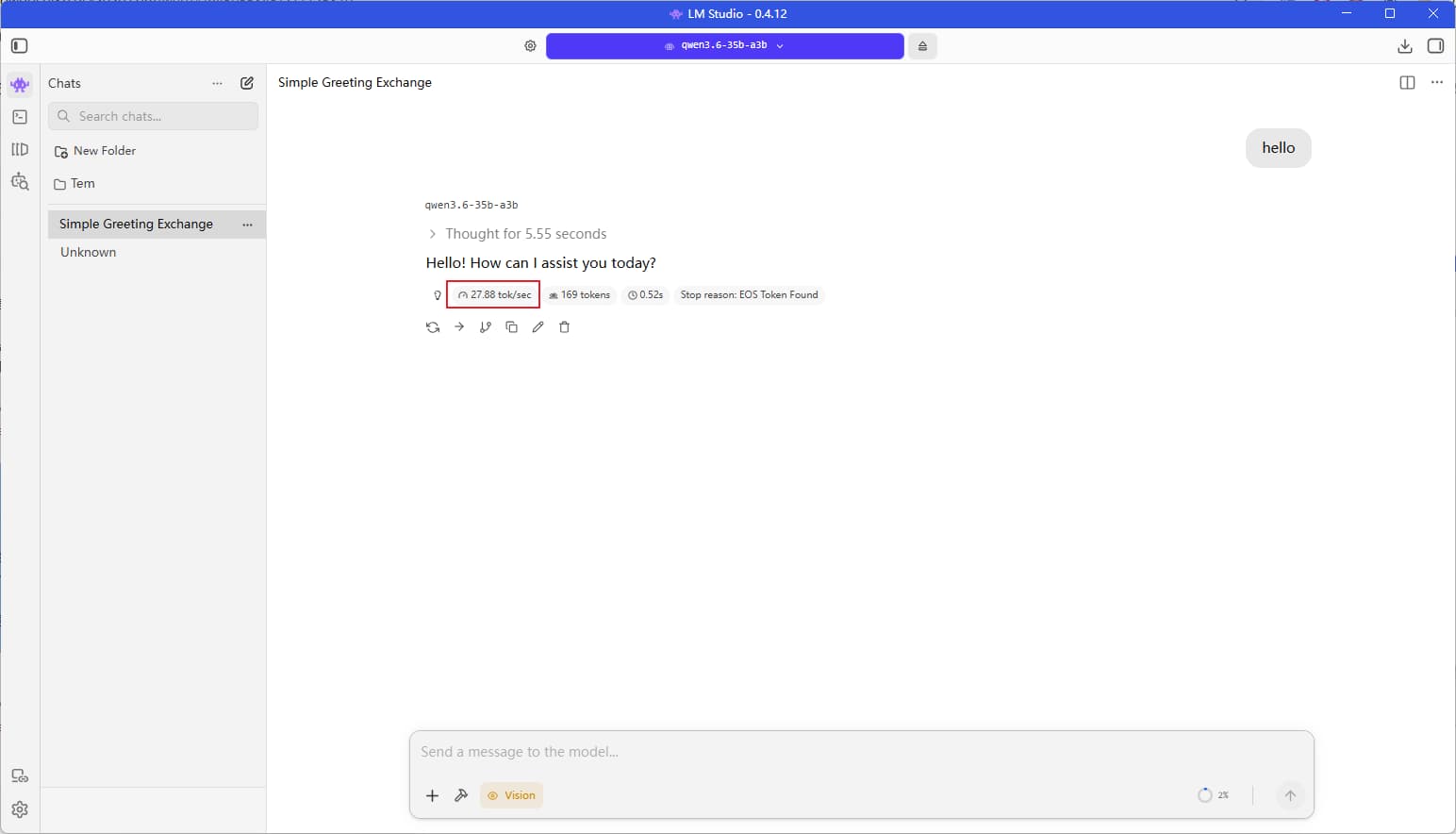1456x834 pixels.
Task: Open the Unknown chat
Action: 89,252
